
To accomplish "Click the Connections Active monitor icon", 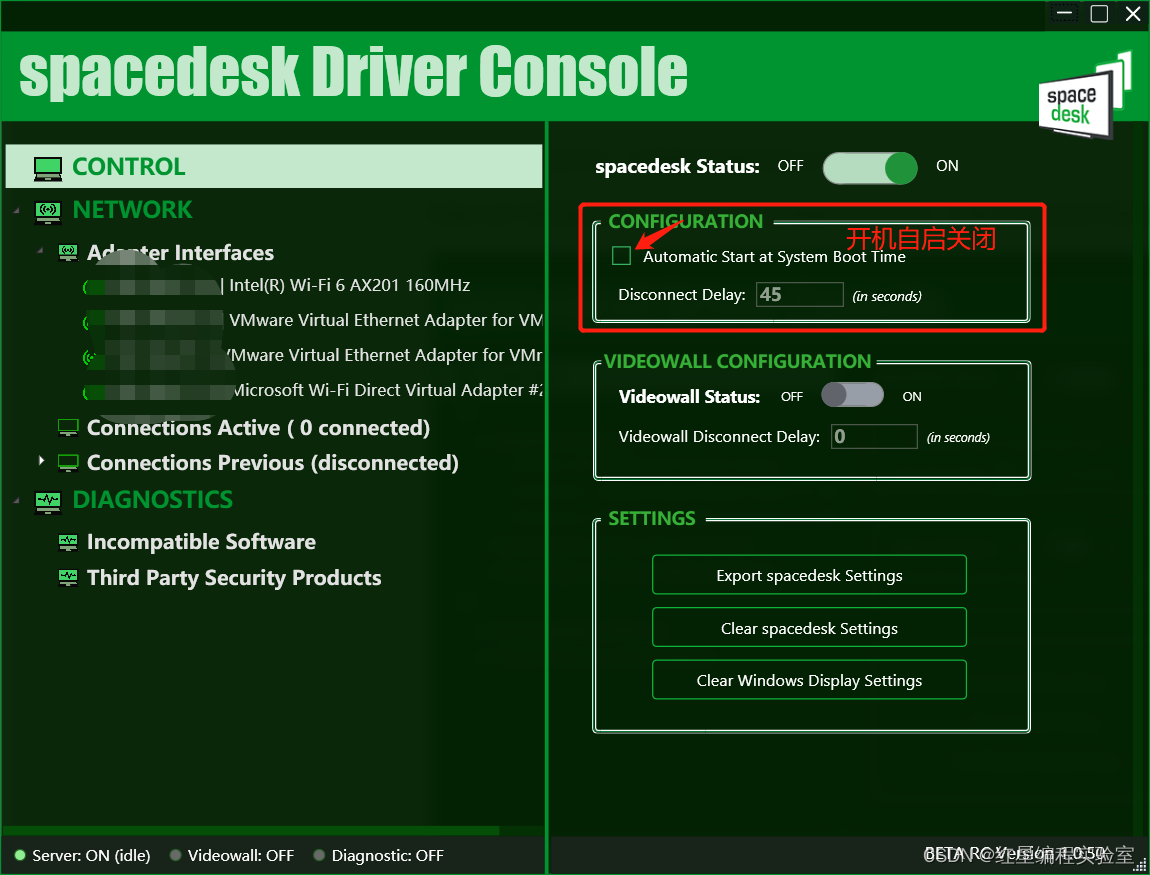I will (68, 428).
